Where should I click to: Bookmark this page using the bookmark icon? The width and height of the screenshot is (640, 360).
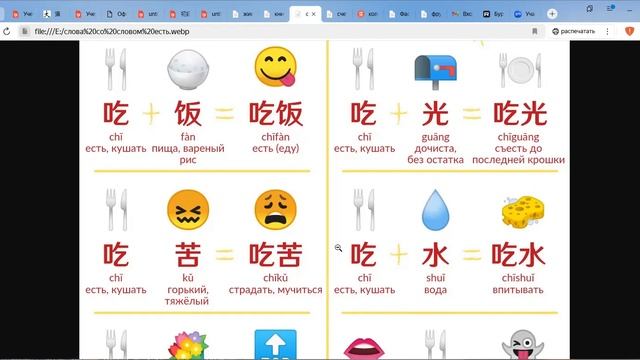click(x=535, y=31)
